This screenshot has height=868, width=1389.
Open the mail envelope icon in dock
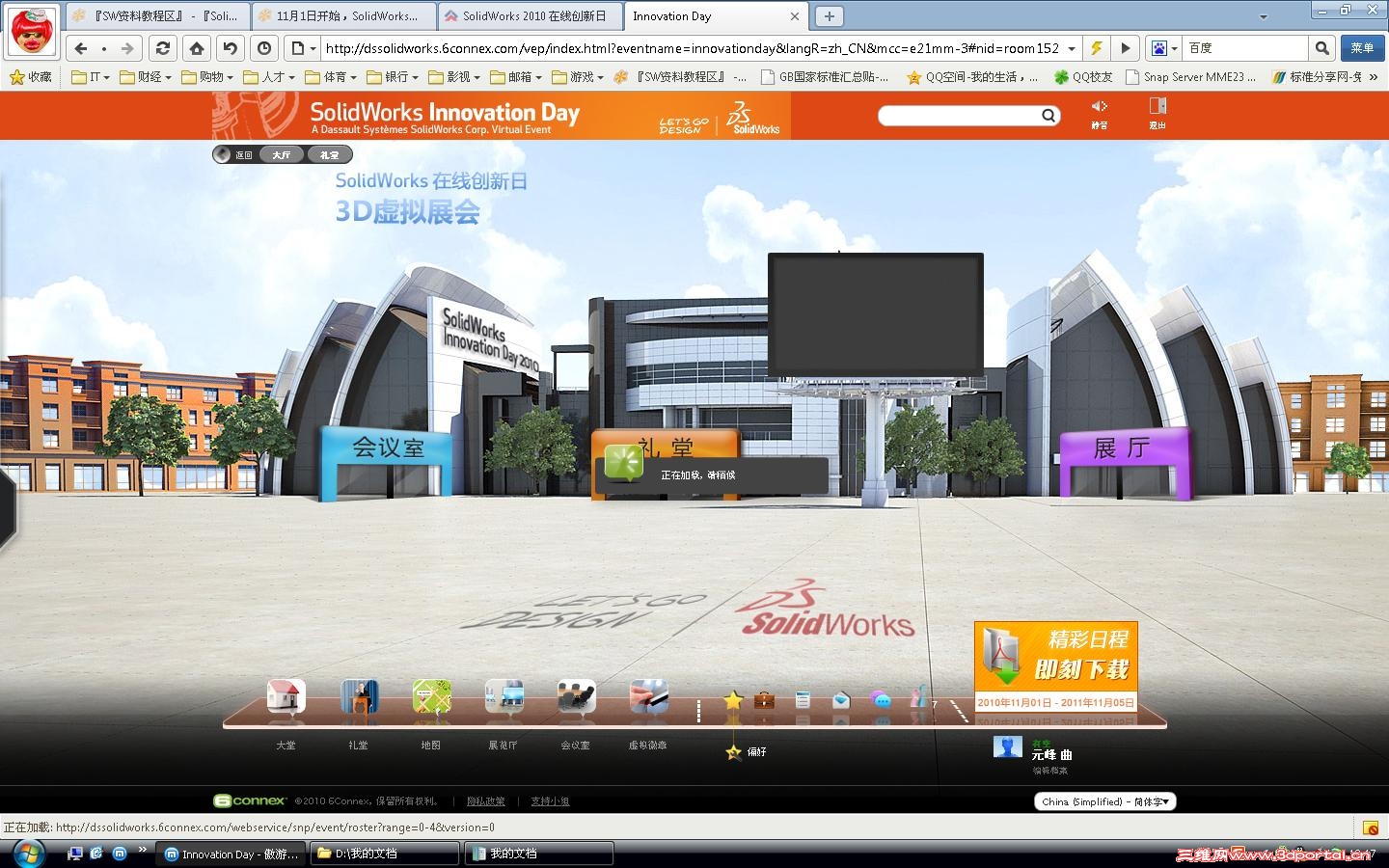(841, 700)
